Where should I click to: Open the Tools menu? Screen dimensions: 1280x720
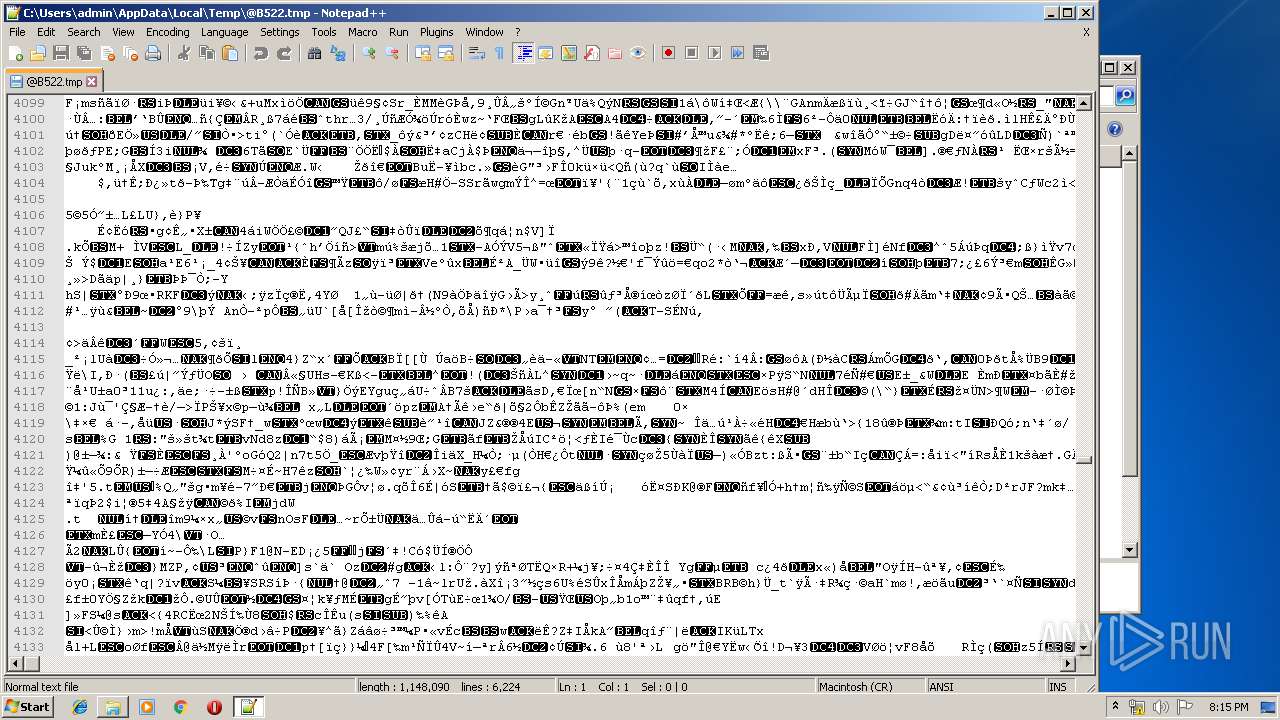click(x=324, y=32)
